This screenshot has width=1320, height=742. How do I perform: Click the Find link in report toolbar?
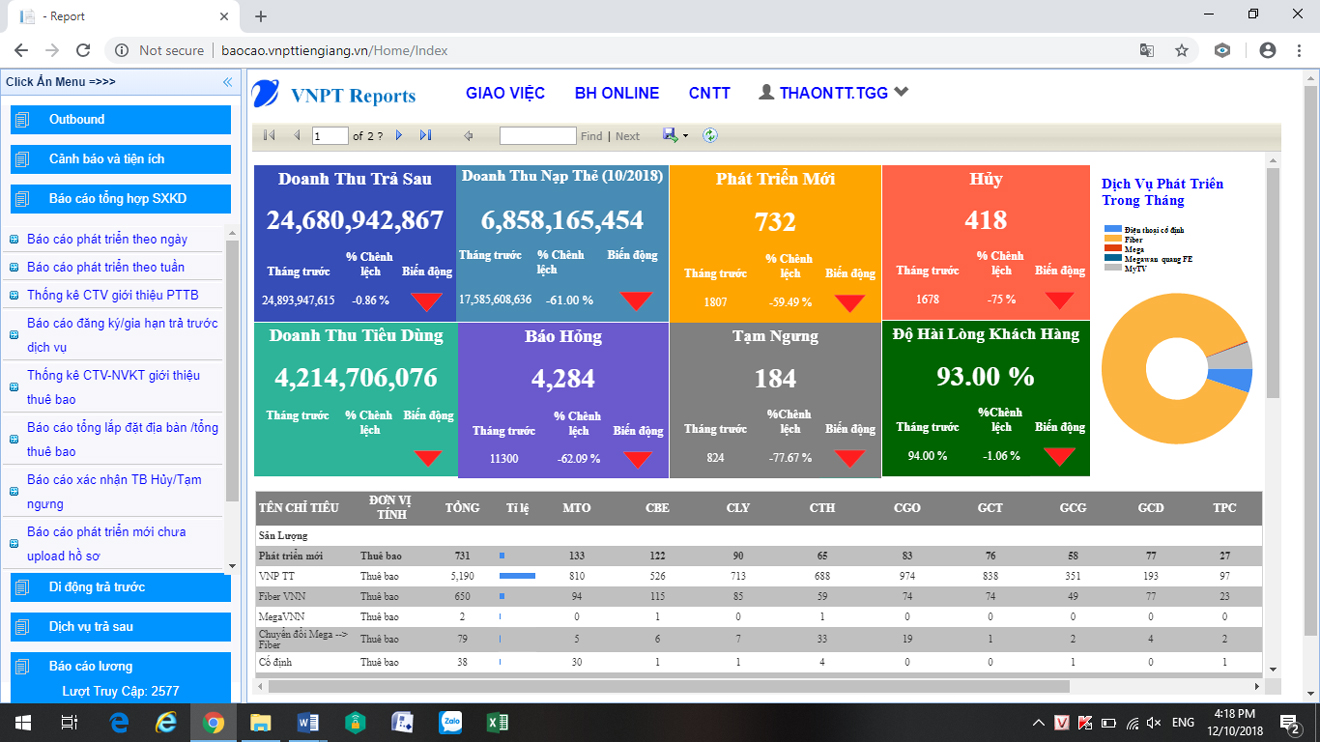[x=591, y=136]
